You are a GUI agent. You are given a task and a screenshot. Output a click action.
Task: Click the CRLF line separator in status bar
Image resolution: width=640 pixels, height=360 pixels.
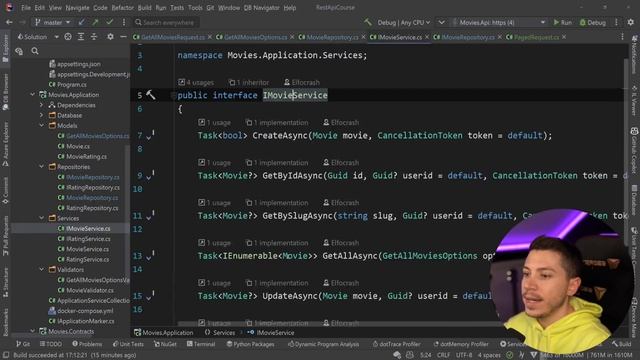point(443,355)
